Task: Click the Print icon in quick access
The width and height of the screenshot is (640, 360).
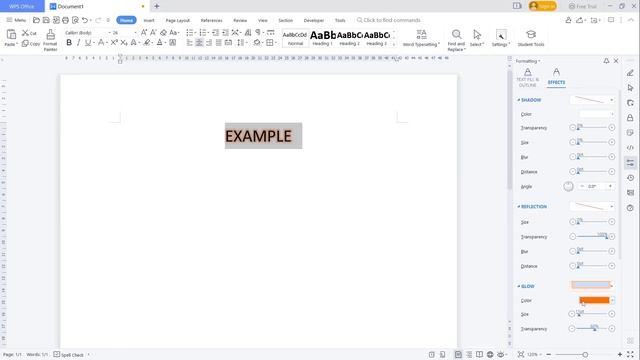Action: [x=65, y=20]
